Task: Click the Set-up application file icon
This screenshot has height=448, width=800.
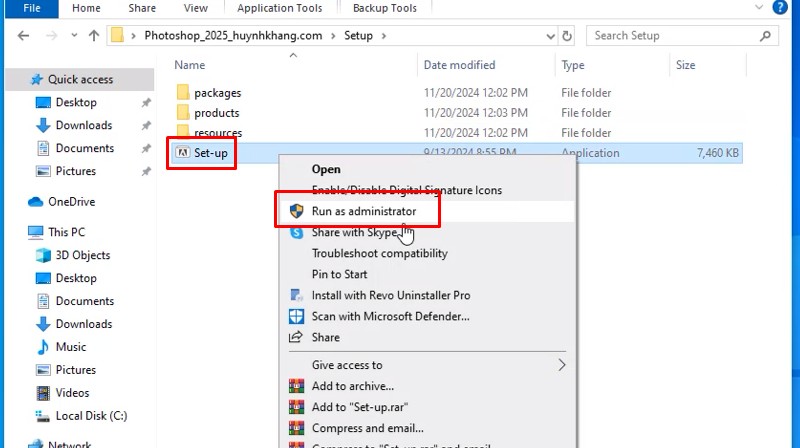Action: [x=182, y=153]
